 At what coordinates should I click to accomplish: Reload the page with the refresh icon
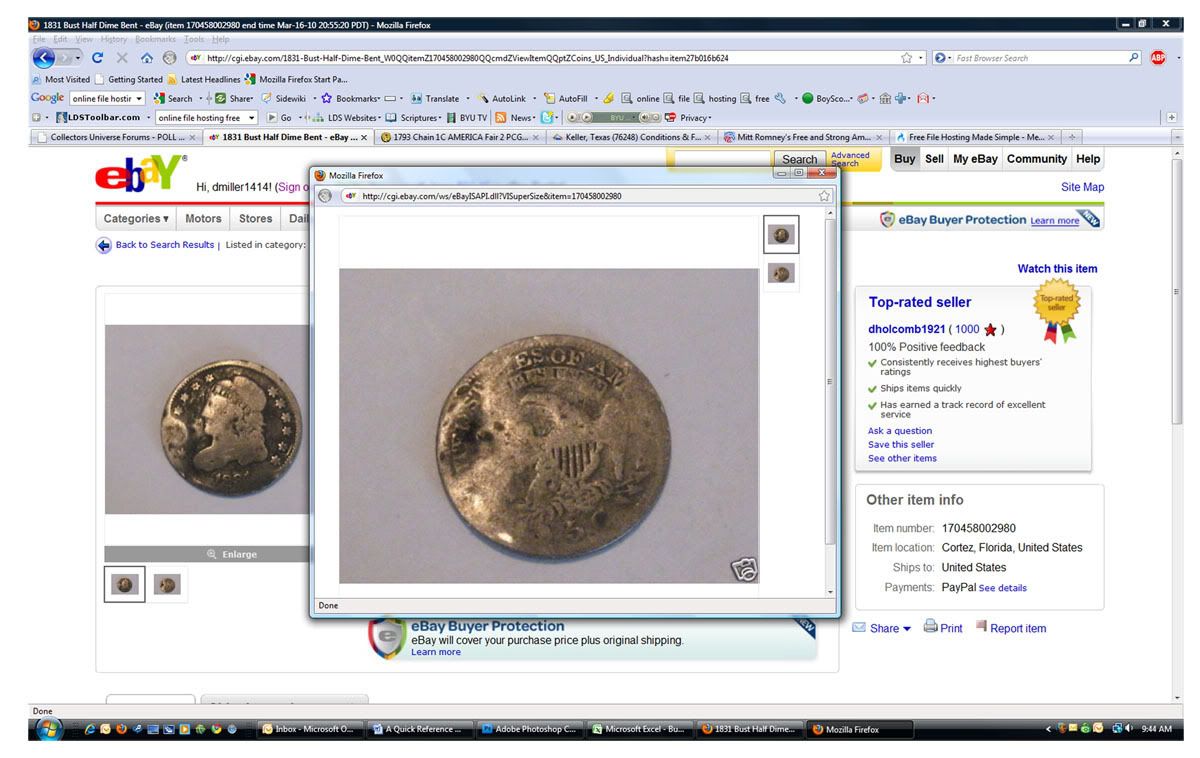coord(98,58)
